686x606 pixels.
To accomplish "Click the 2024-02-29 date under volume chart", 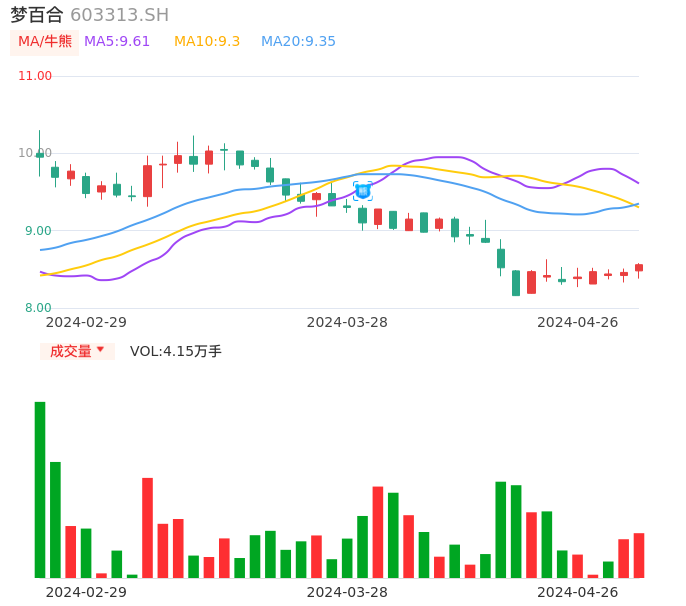I will point(86,592).
